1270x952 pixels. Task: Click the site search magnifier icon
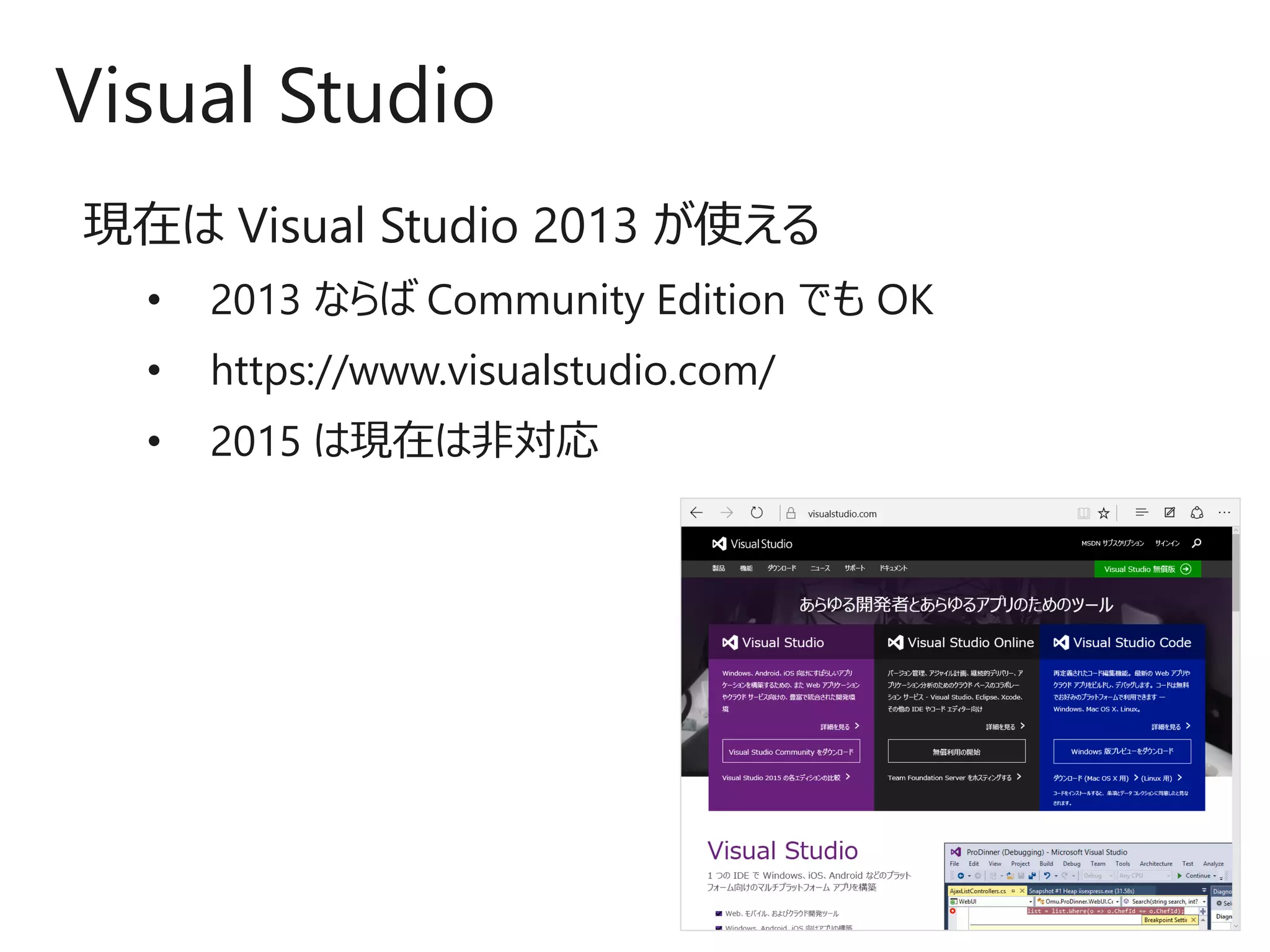tap(1197, 543)
